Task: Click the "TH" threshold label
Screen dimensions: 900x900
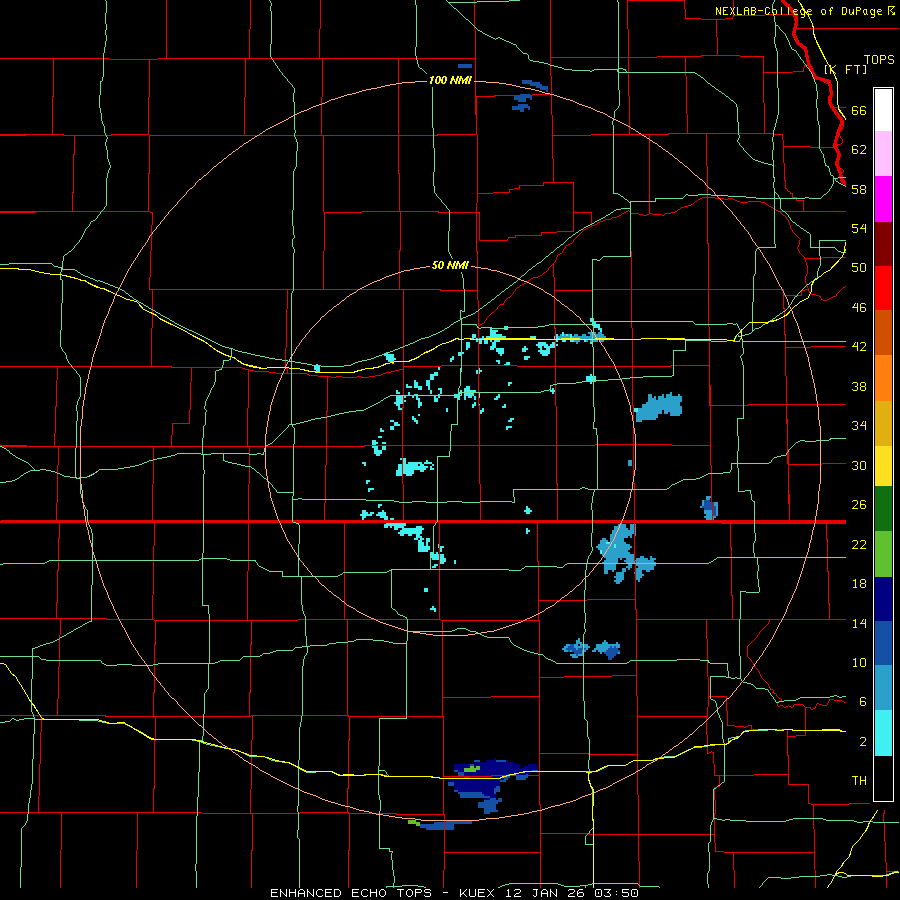Action: (x=859, y=781)
